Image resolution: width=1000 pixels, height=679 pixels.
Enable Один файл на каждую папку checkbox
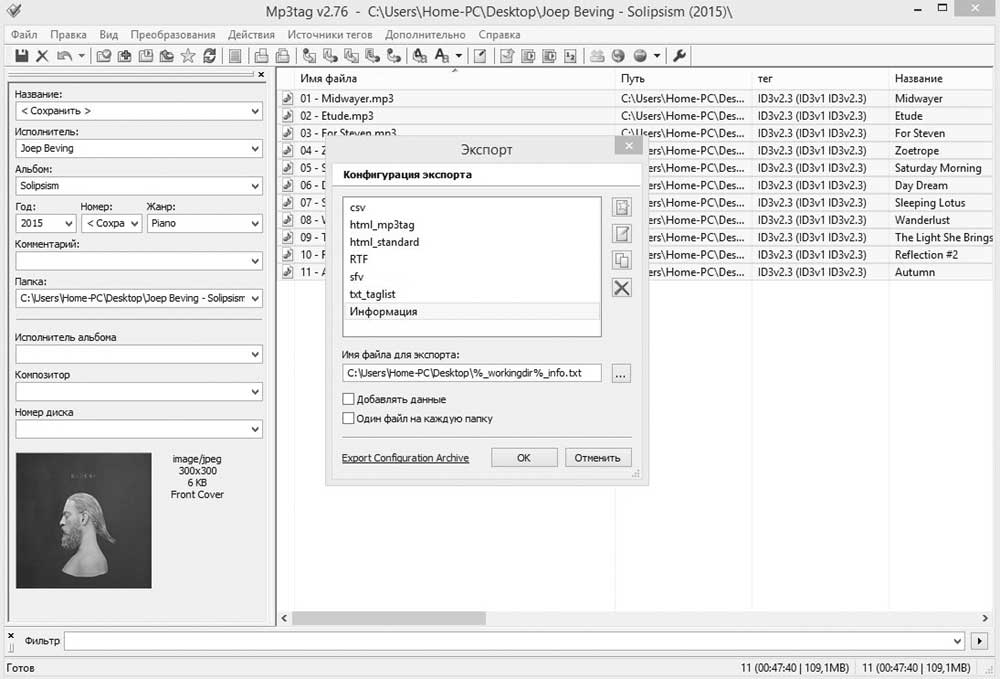[x=348, y=418]
